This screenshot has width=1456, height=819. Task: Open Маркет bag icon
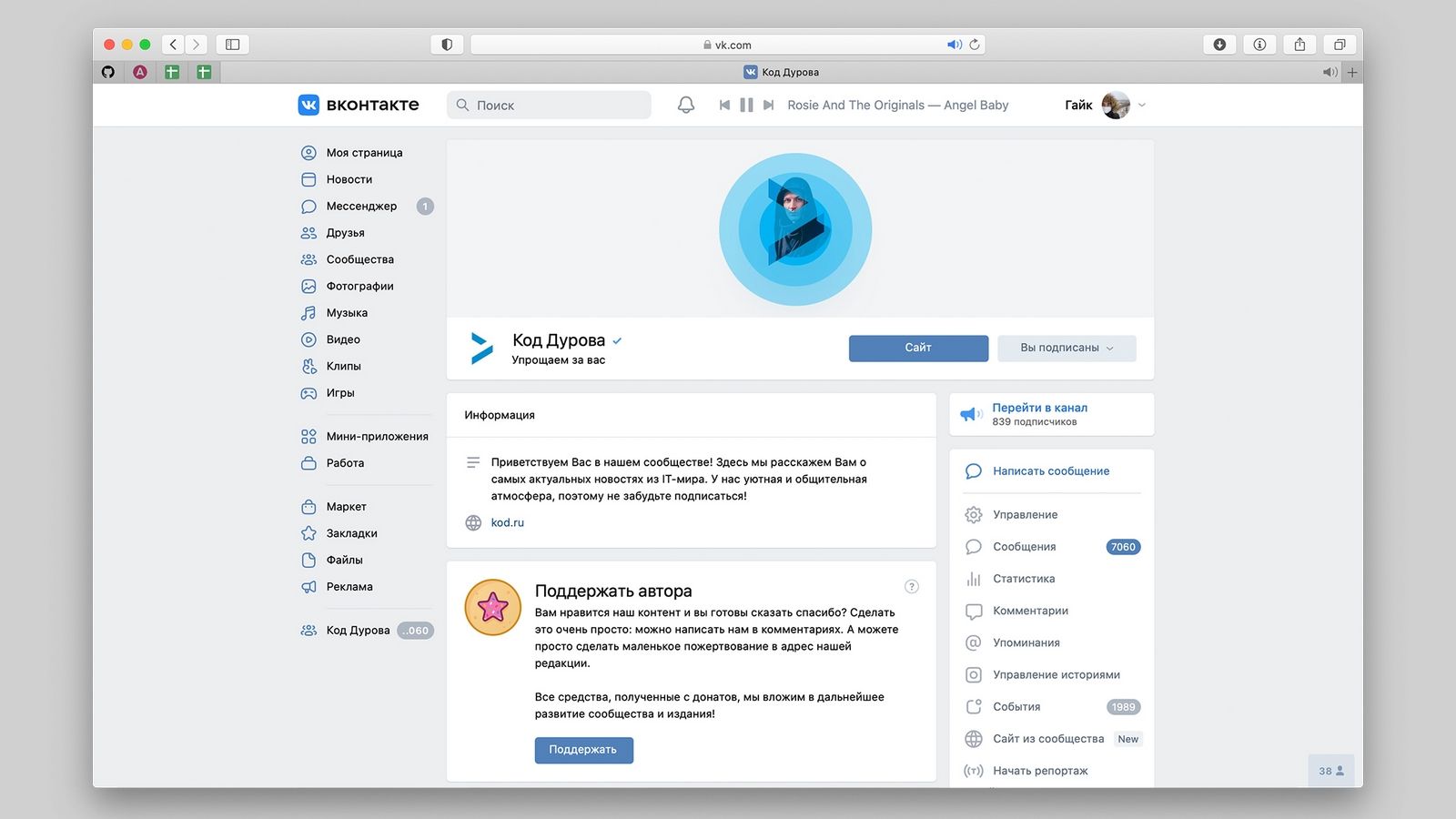(308, 507)
